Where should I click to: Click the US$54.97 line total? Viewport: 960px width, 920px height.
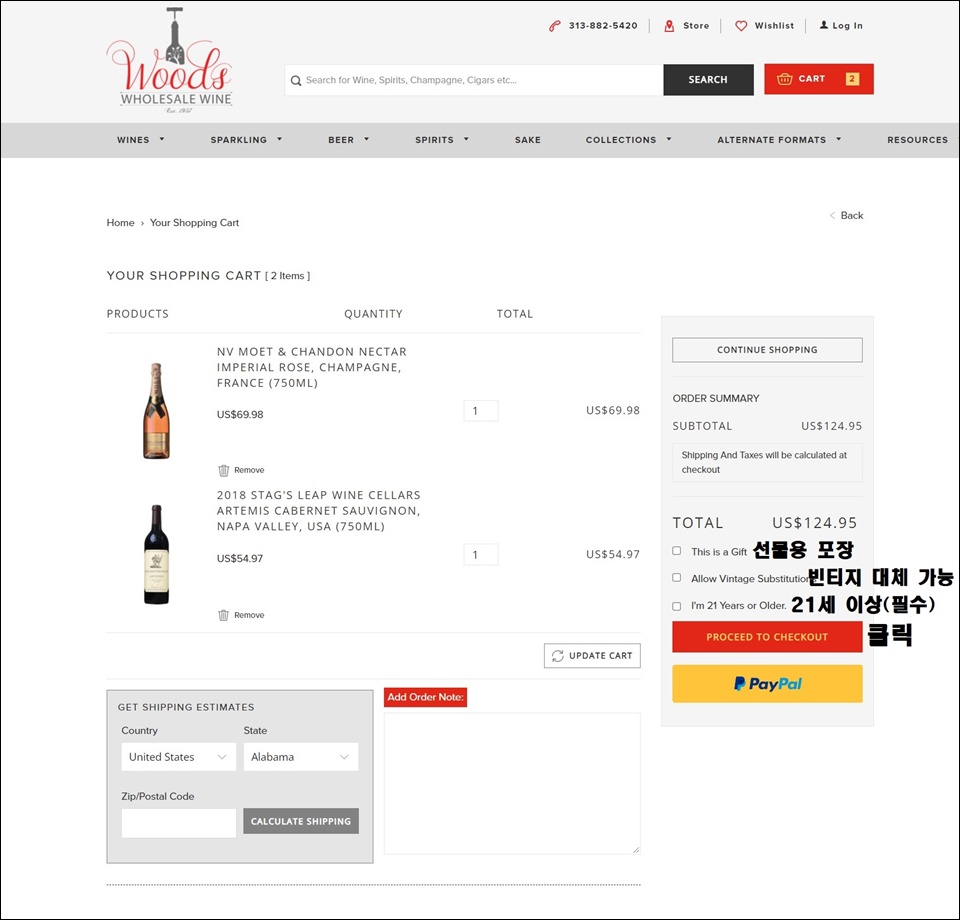tap(613, 555)
